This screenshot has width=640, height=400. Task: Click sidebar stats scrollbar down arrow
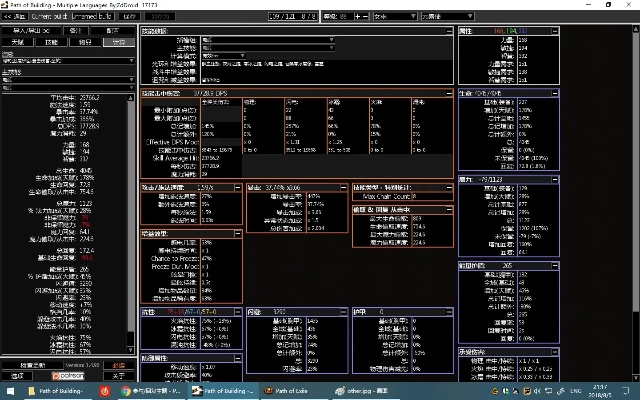(131, 350)
